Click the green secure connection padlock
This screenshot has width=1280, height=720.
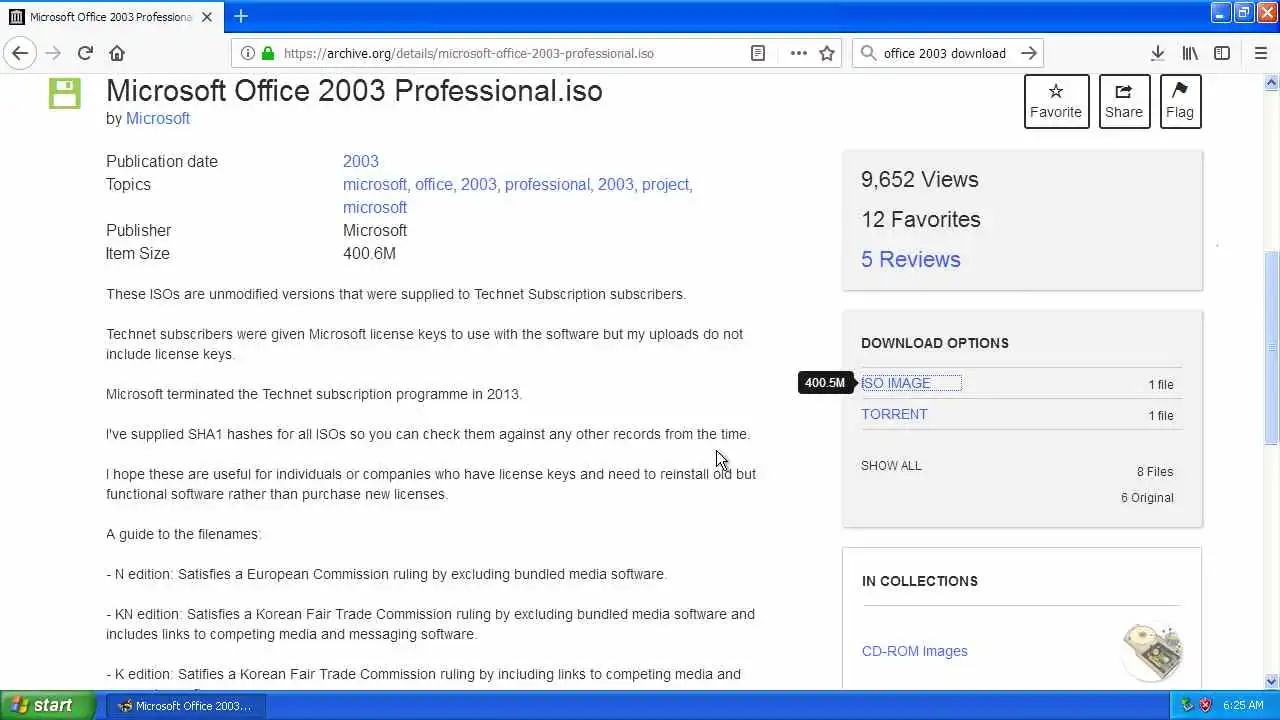[x=267, y=53]
